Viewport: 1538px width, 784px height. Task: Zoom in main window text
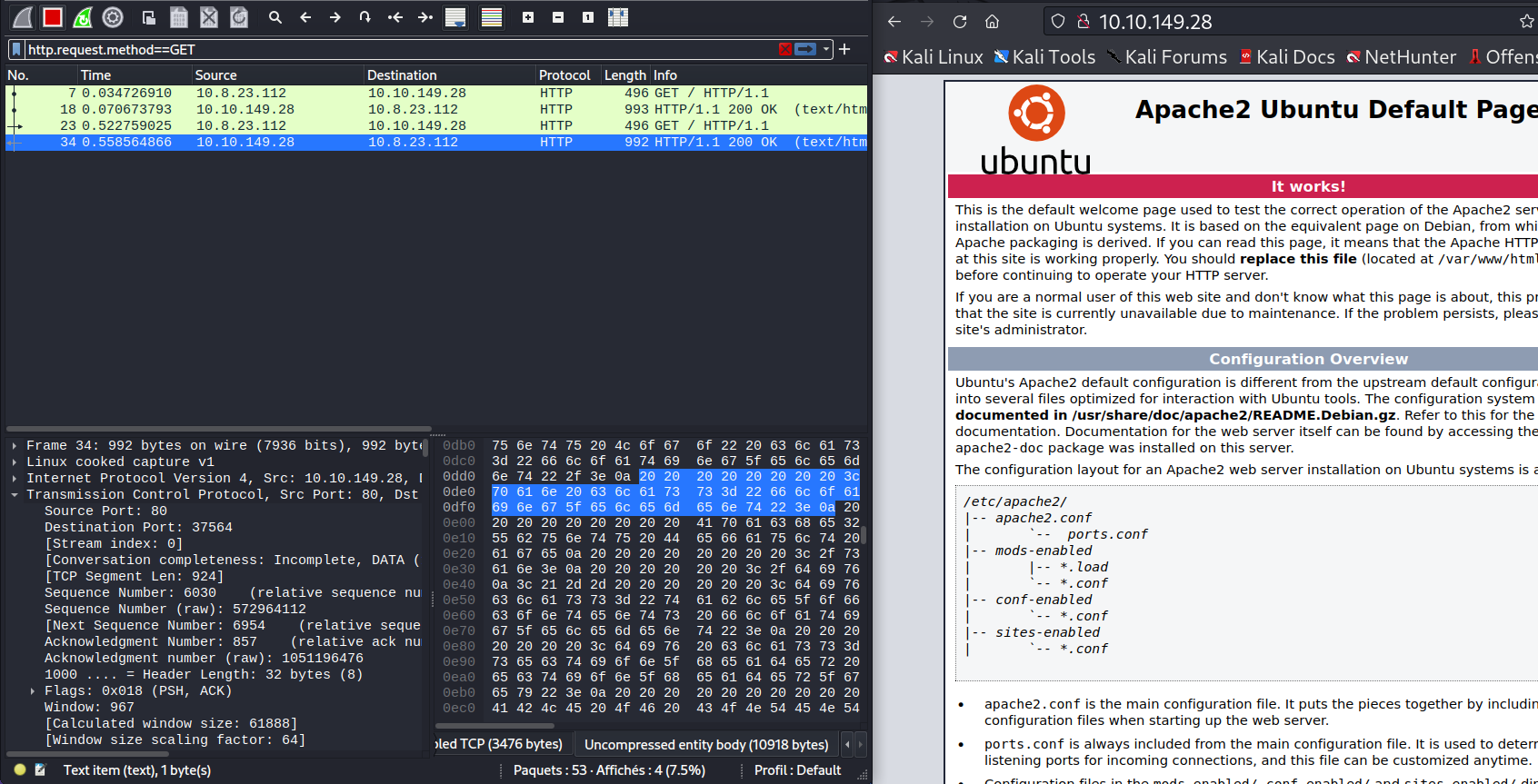[x=528, y=17]
